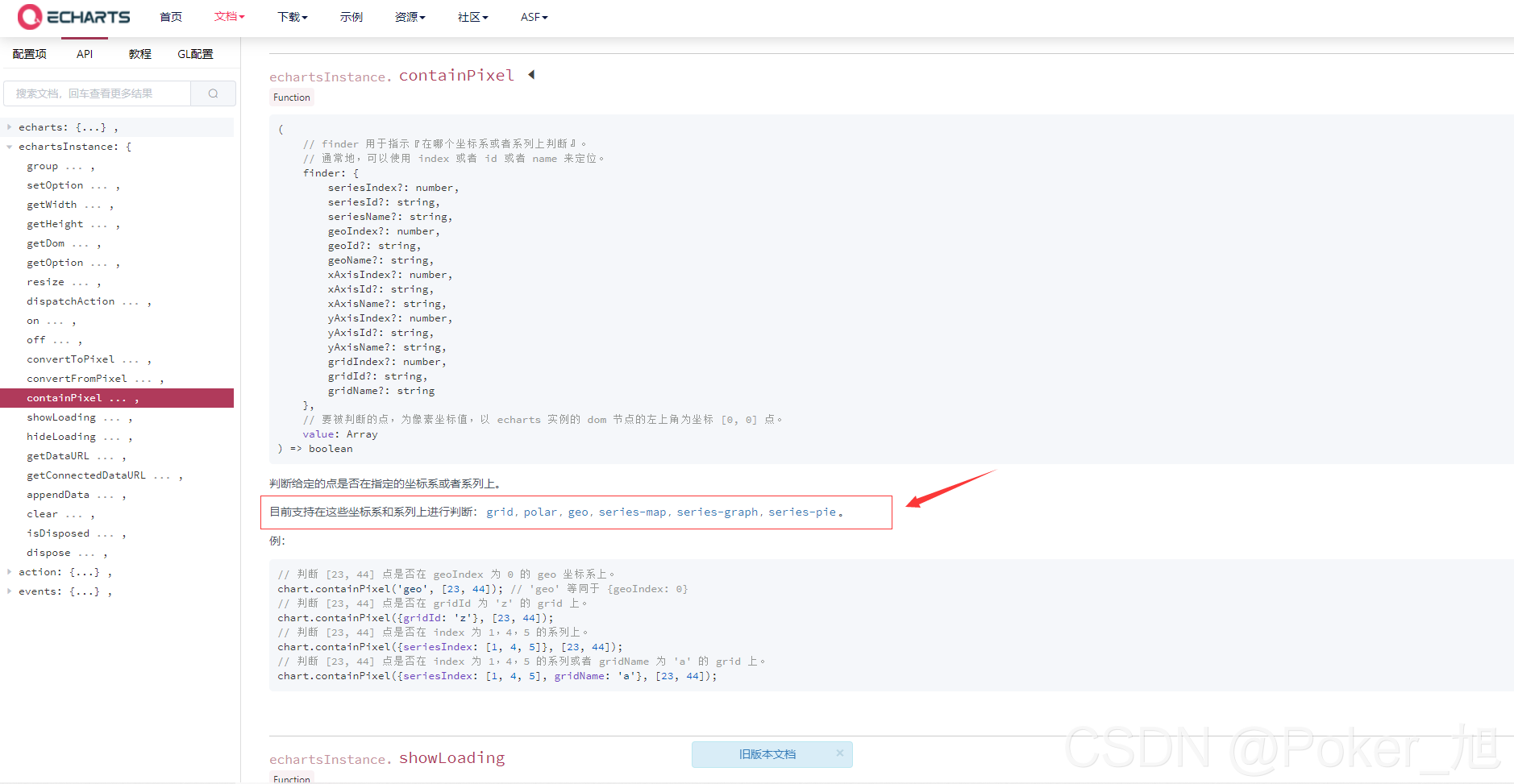Click the 'value: Array' parameter line
This screenshot has height=784, width=1514.
click(x=340, y=434)
